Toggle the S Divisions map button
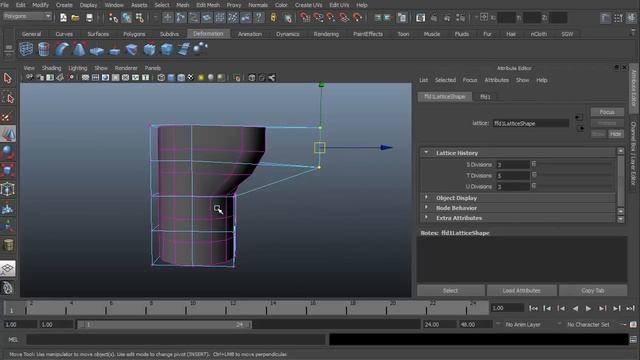This screenshot has height=360, width=640. tap(533, 164)
